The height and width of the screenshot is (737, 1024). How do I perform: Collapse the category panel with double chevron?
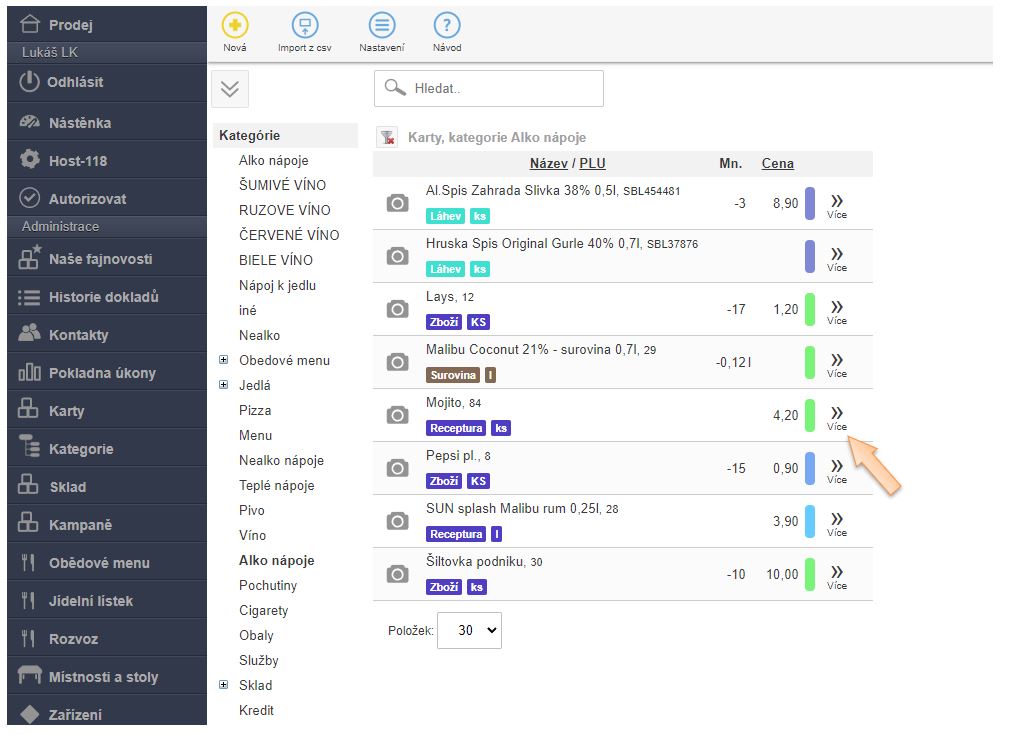[230, 89]
